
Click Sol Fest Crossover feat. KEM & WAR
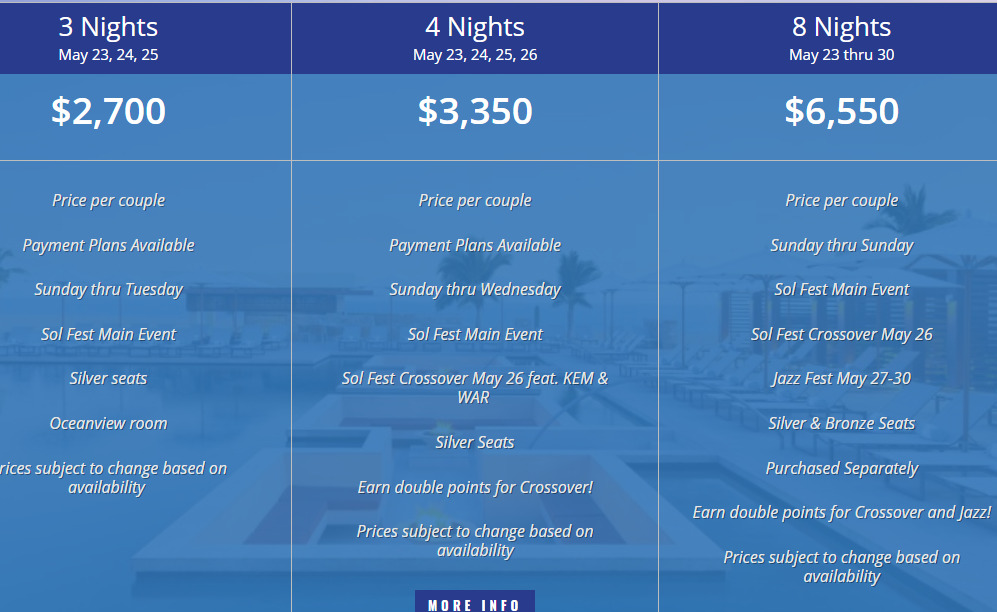(x=475, y=388)
